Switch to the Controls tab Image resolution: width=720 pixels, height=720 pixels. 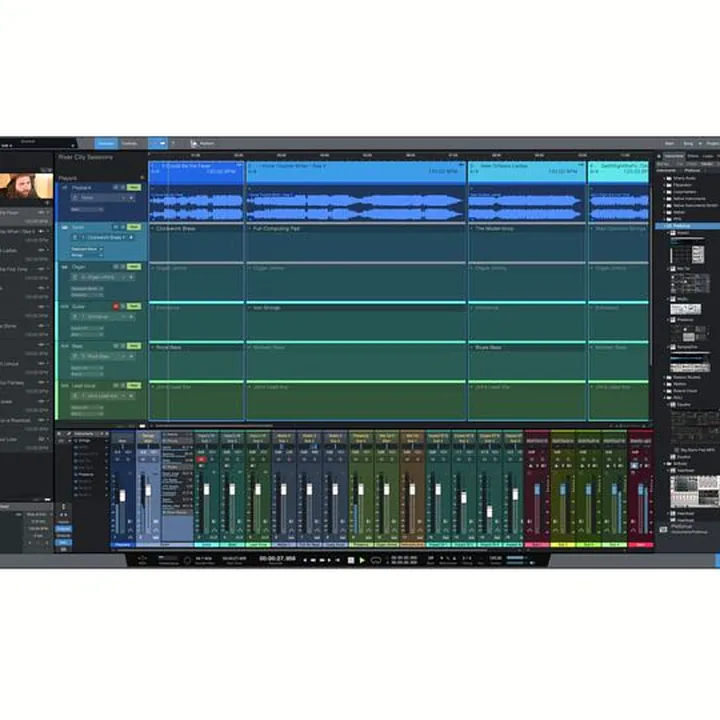(x=129, y=144)
